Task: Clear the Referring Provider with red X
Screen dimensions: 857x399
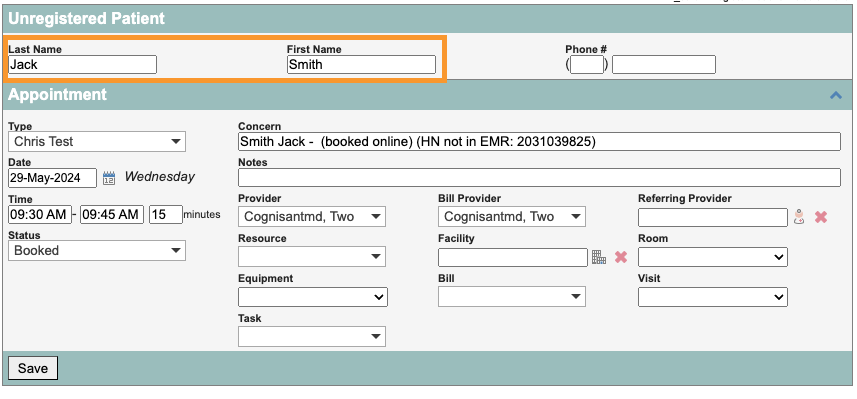Action: (x=821, y=217)
